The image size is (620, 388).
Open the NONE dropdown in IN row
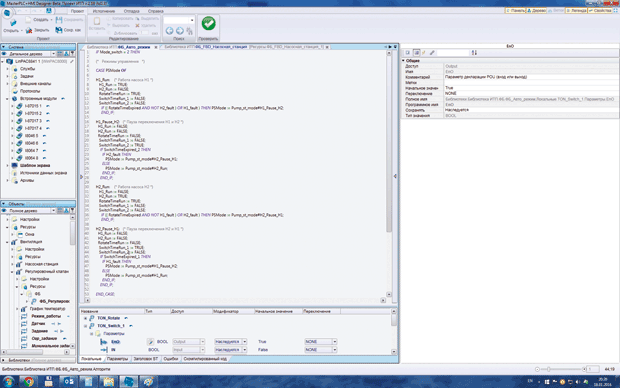[x=335, y=350]
